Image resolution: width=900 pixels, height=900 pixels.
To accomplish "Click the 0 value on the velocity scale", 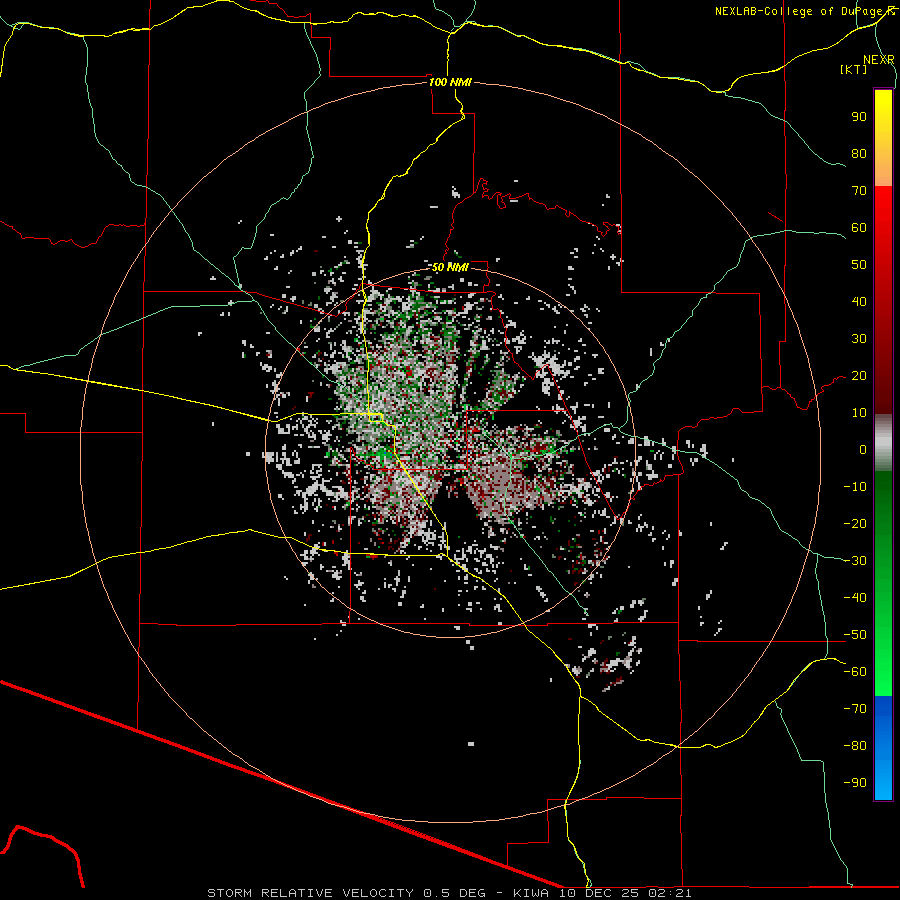I will click(863, 449).
